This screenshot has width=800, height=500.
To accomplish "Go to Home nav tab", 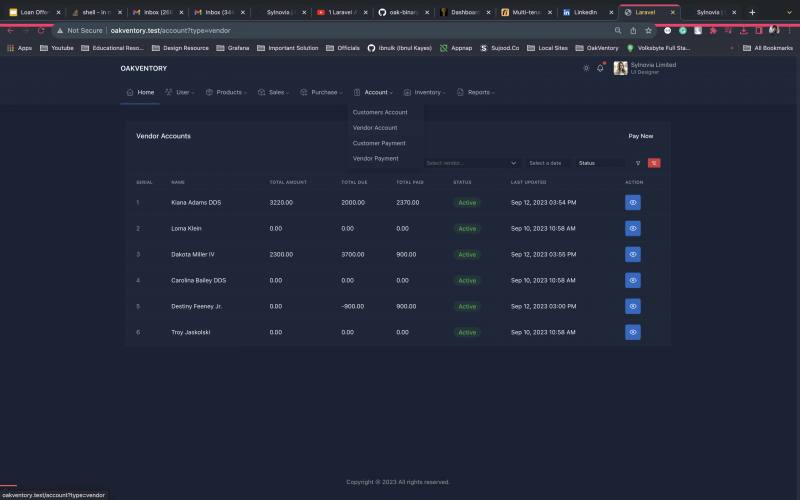I will (140, 92).
